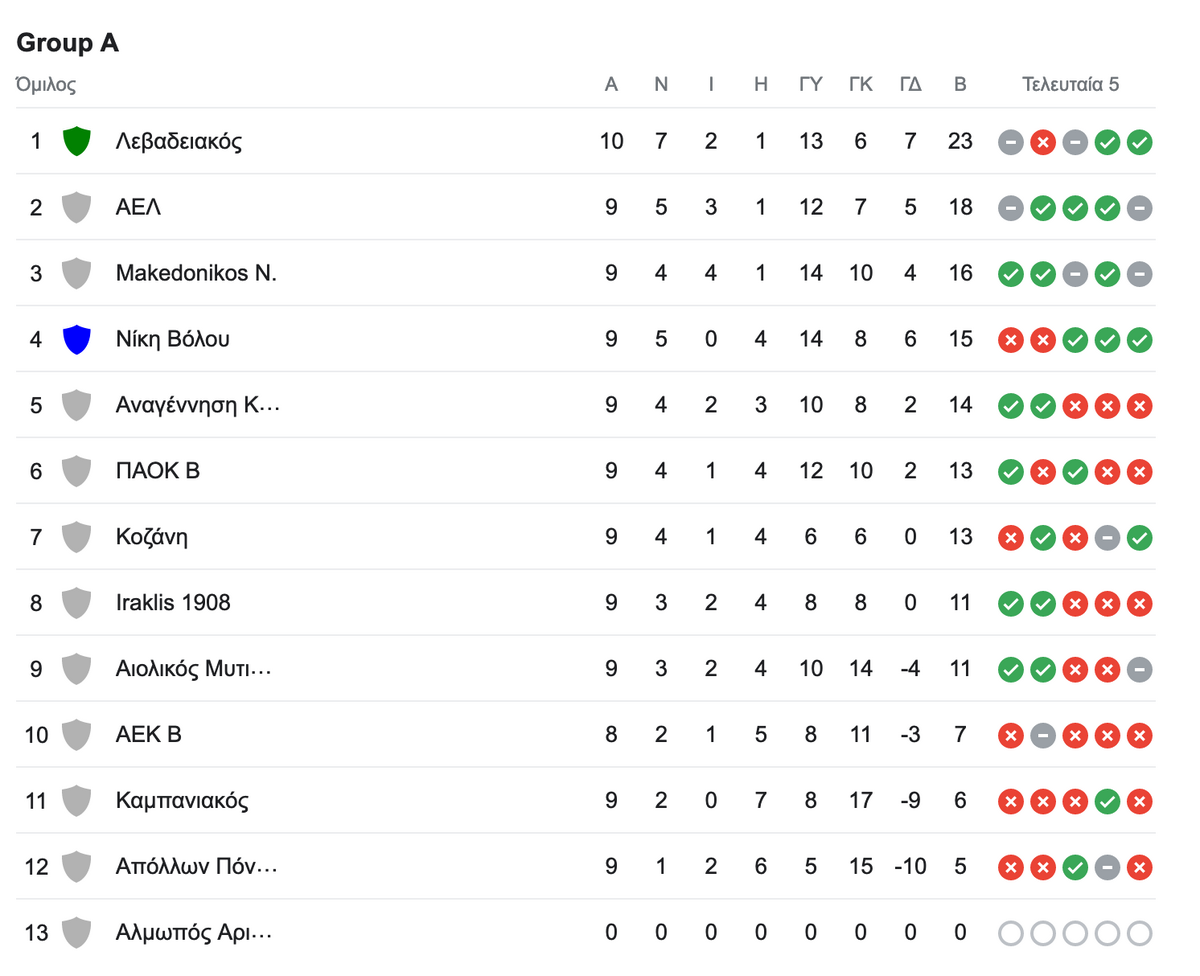Click Κοζάνη grey draw result icon
Screen dimensions: 1200x976
point(1107,538)
